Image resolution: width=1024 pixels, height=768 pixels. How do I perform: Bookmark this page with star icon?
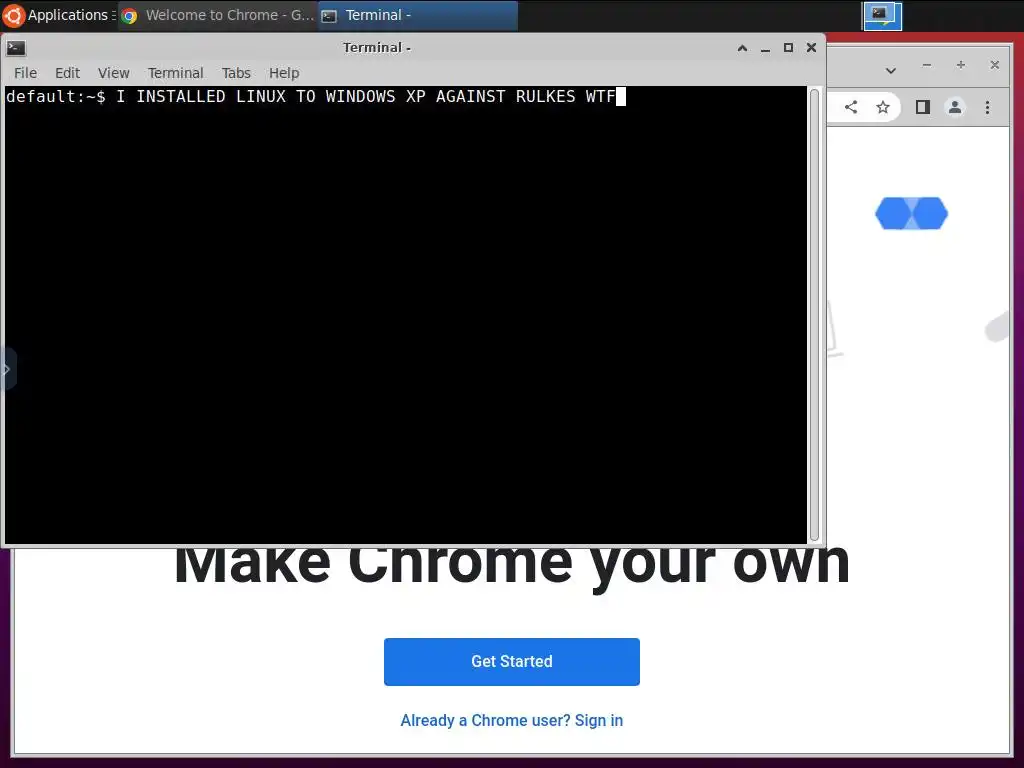[883, 107]
